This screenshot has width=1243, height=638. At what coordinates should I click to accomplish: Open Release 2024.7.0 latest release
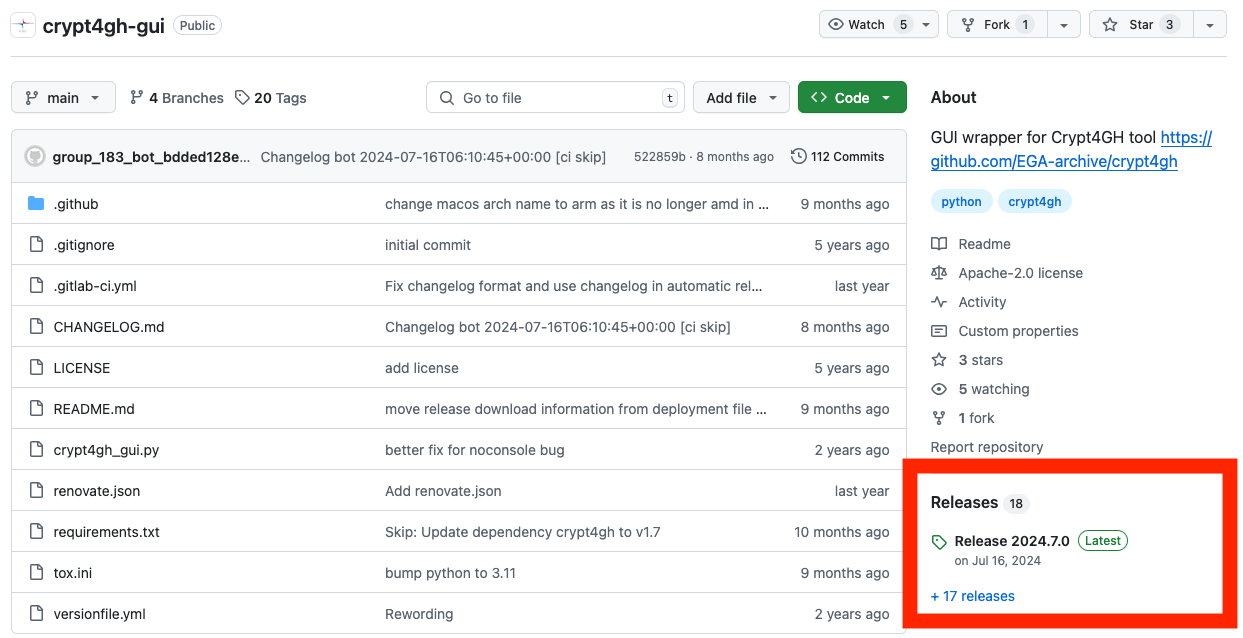click(x=1011, y=541)
